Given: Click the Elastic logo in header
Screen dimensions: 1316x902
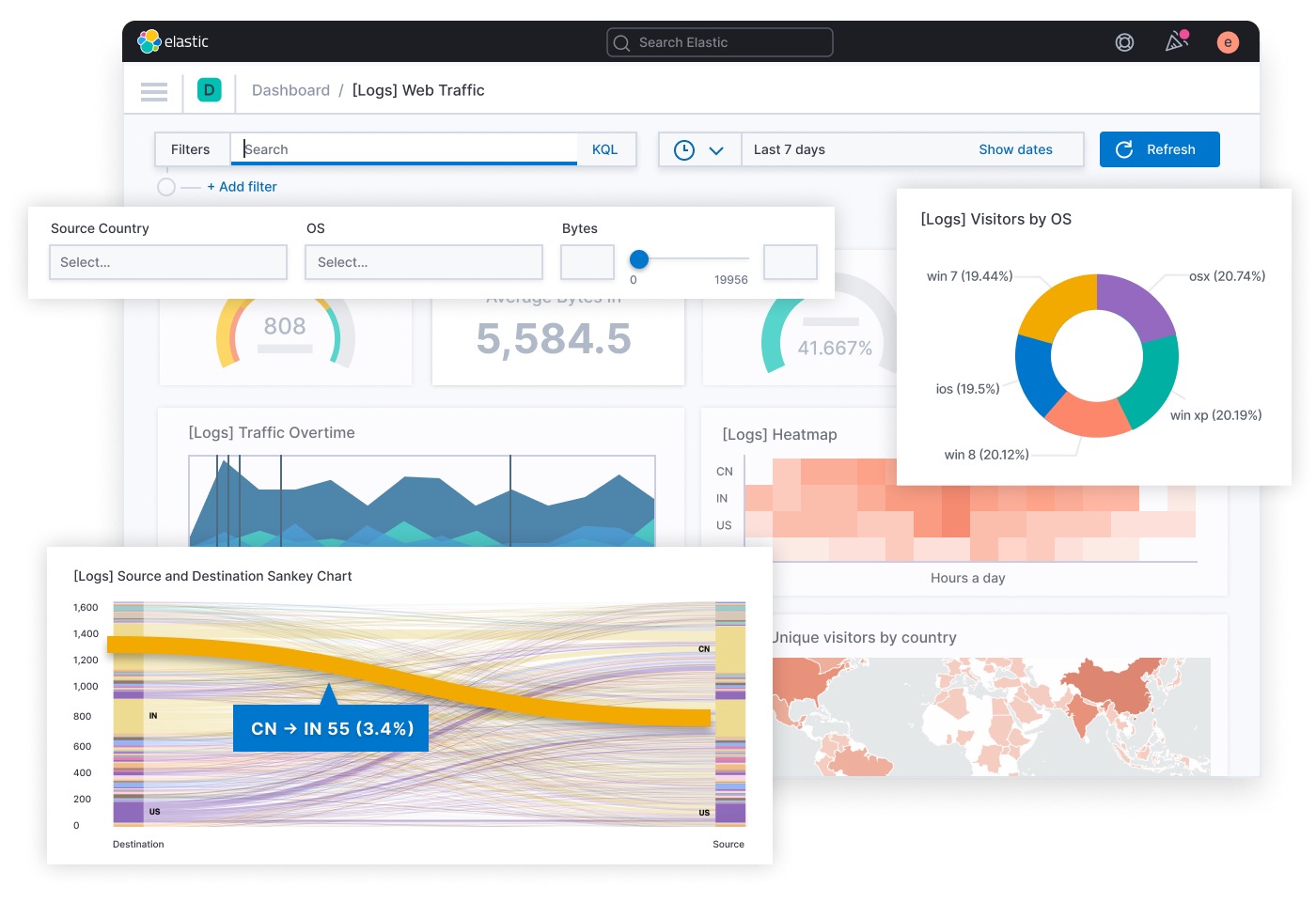Looking at the screenshot, I should (x=173, y=41).
